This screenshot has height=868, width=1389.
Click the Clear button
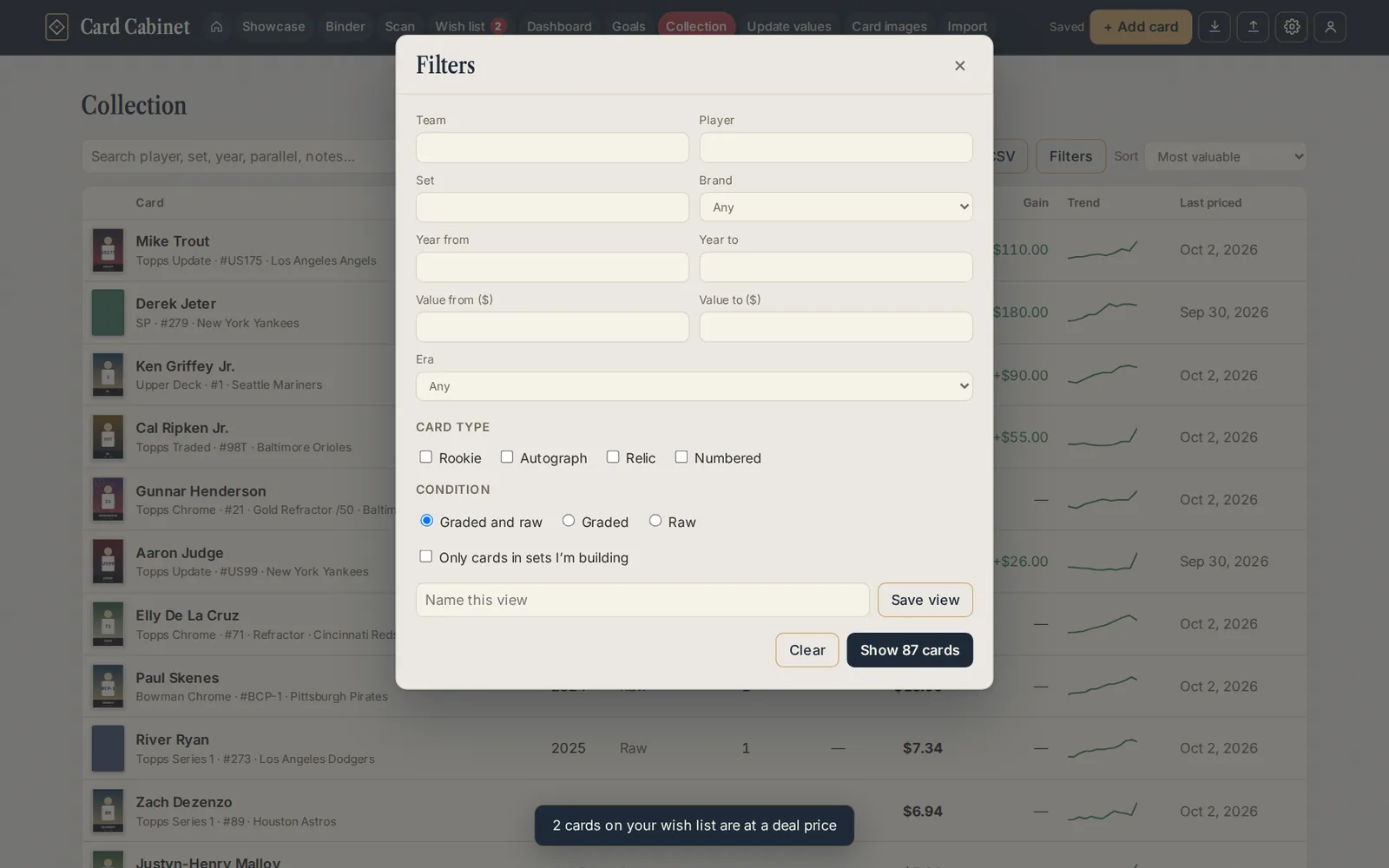click(807, 650)
